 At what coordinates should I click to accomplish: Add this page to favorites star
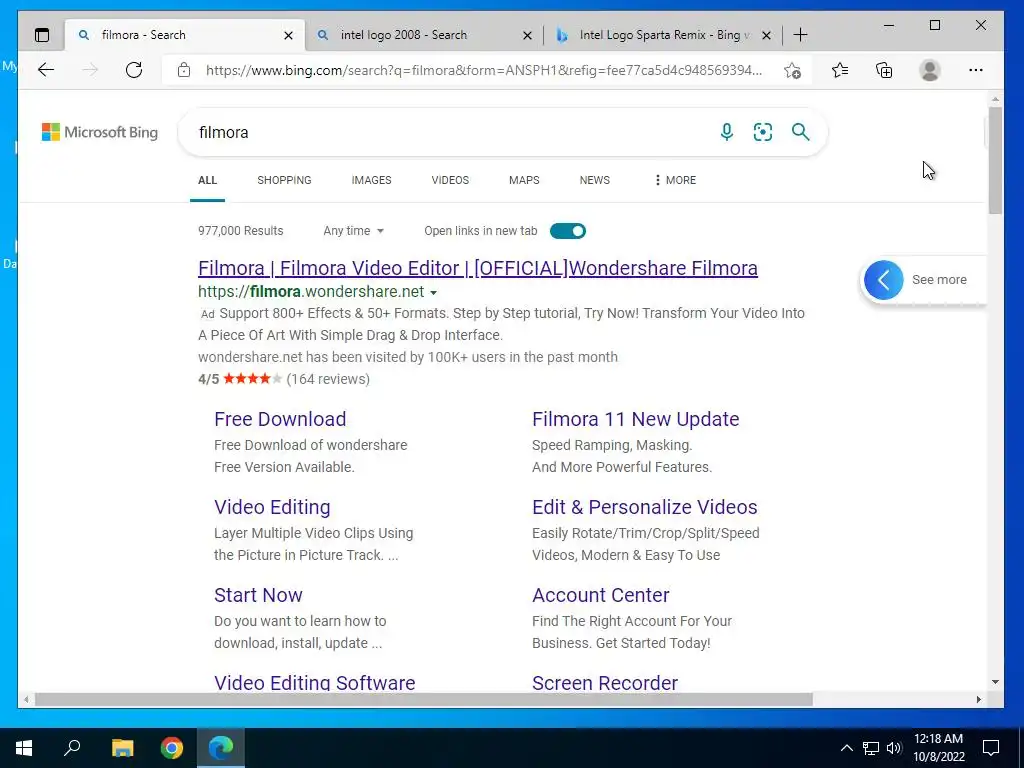[792, 70]
